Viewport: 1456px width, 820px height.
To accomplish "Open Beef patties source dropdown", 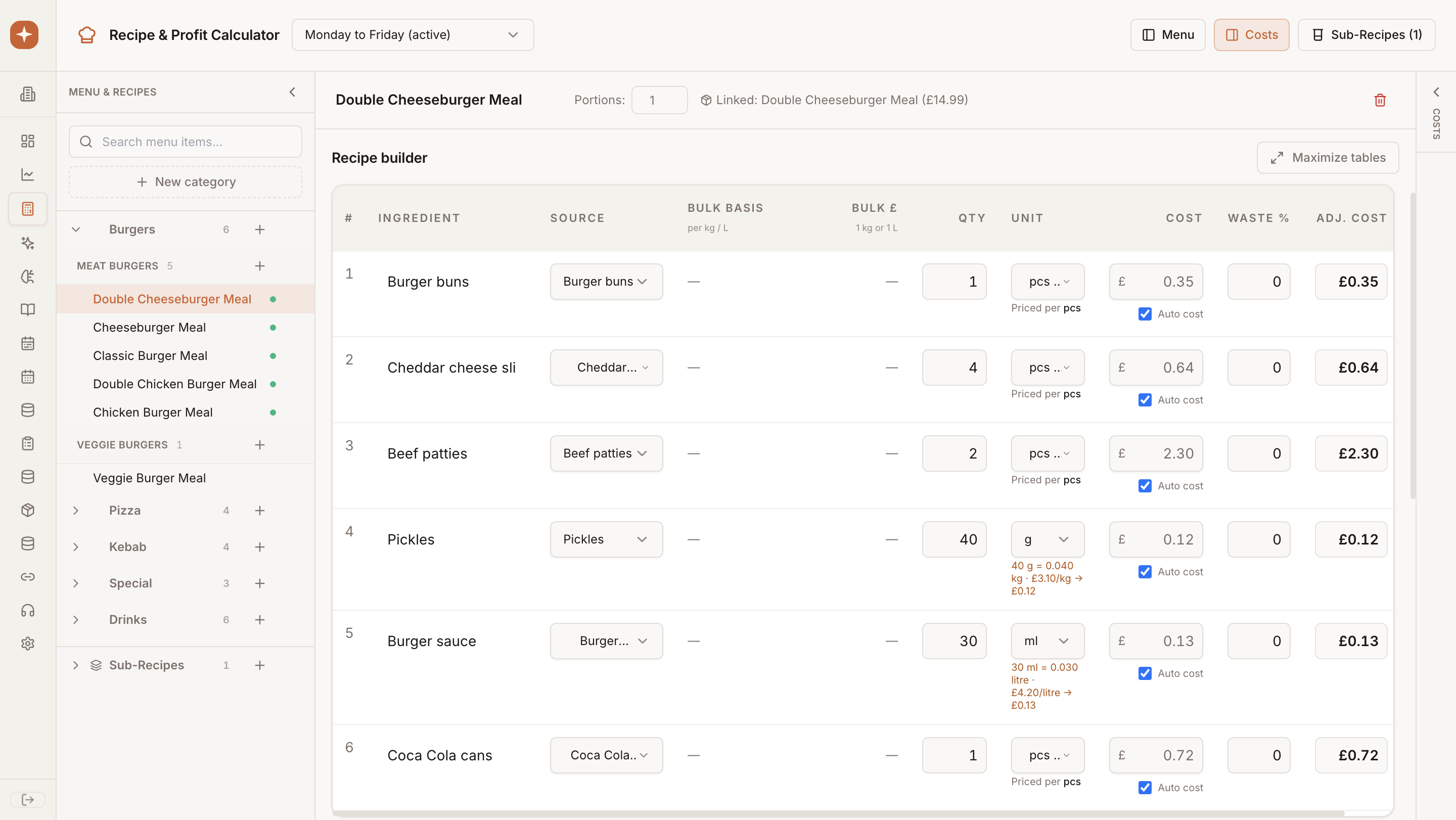I will point(606,453).
